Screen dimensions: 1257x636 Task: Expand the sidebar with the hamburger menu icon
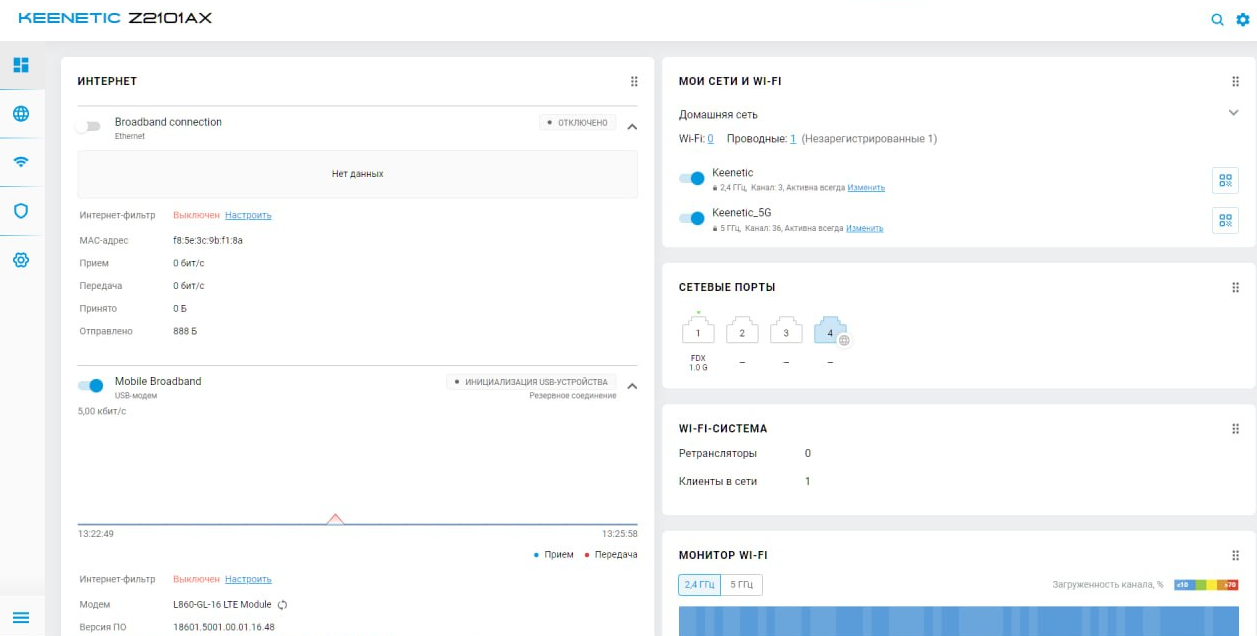(x=21, y=617)
